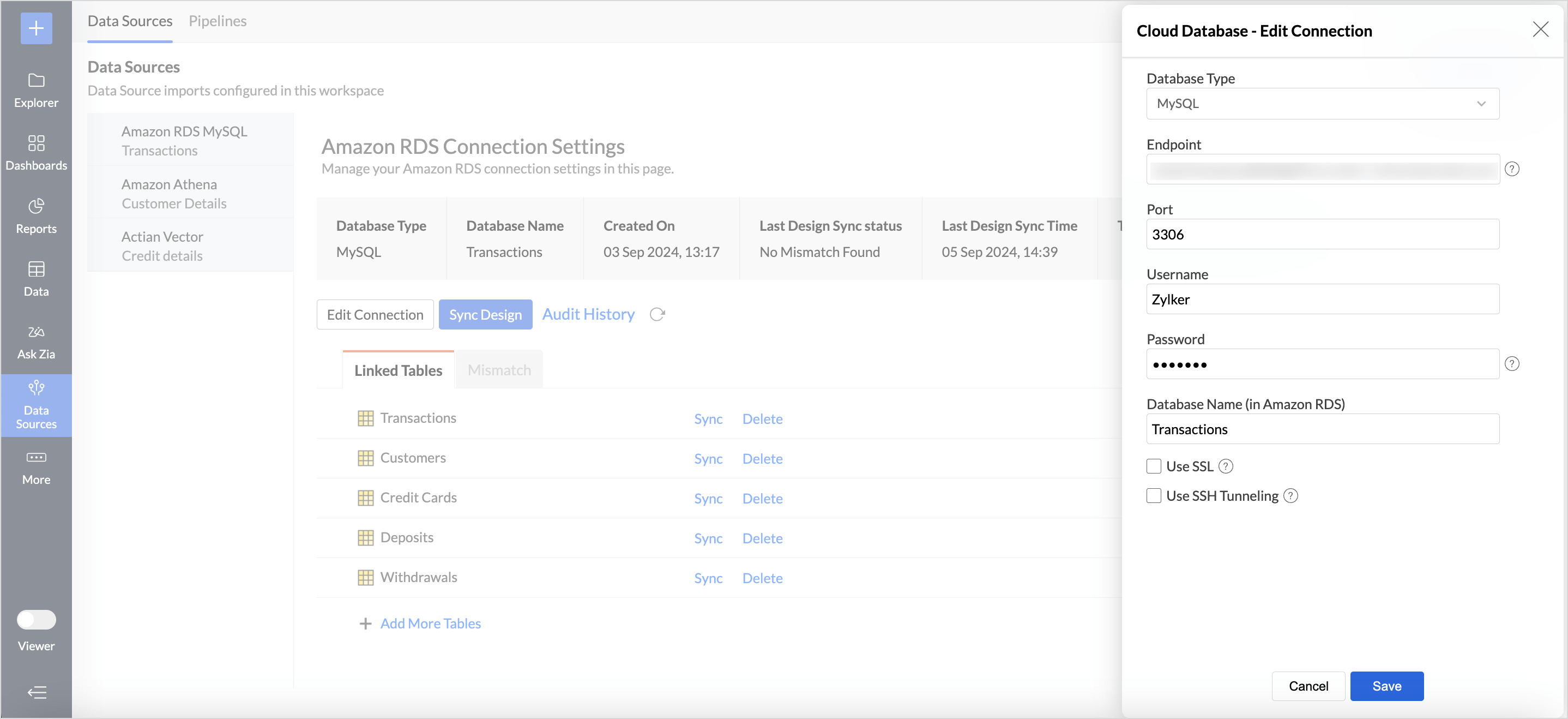Viewport: 1568px width, 719px height.
Task: Select Amazon Athena Customer Details source
Action: click(173, 194)
